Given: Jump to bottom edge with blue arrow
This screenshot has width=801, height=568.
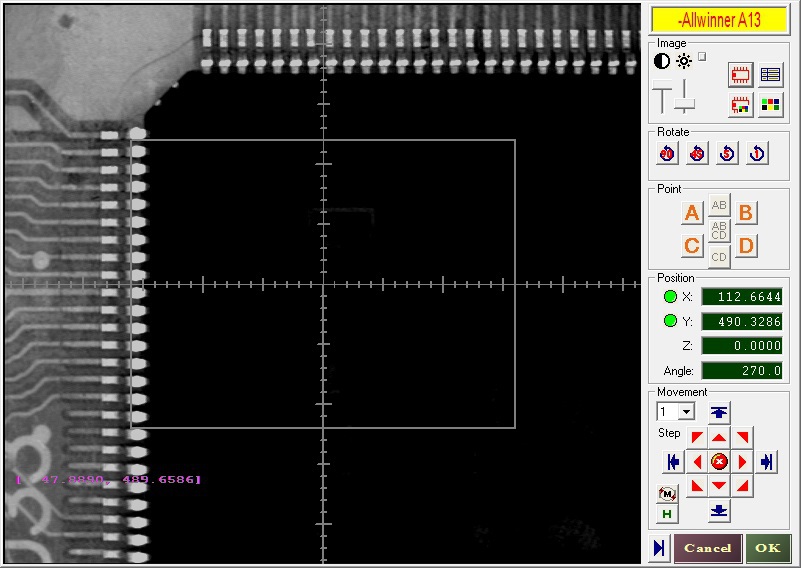Looking at the screenshot, I should (719, 511).
